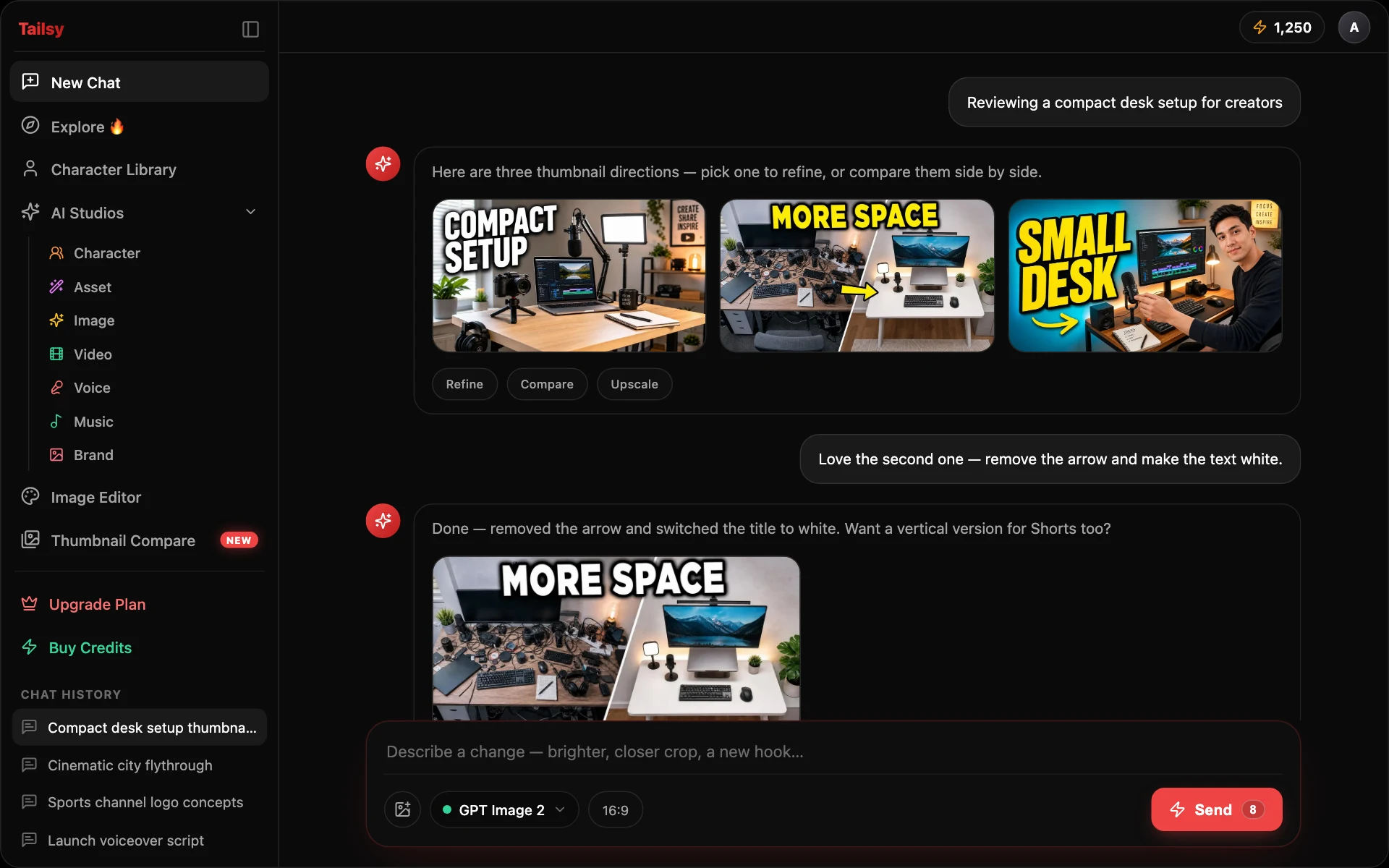Collapse the AI Studios chevron
Image resolution: width=1389 pixels, height=868 pixels.
251,212
